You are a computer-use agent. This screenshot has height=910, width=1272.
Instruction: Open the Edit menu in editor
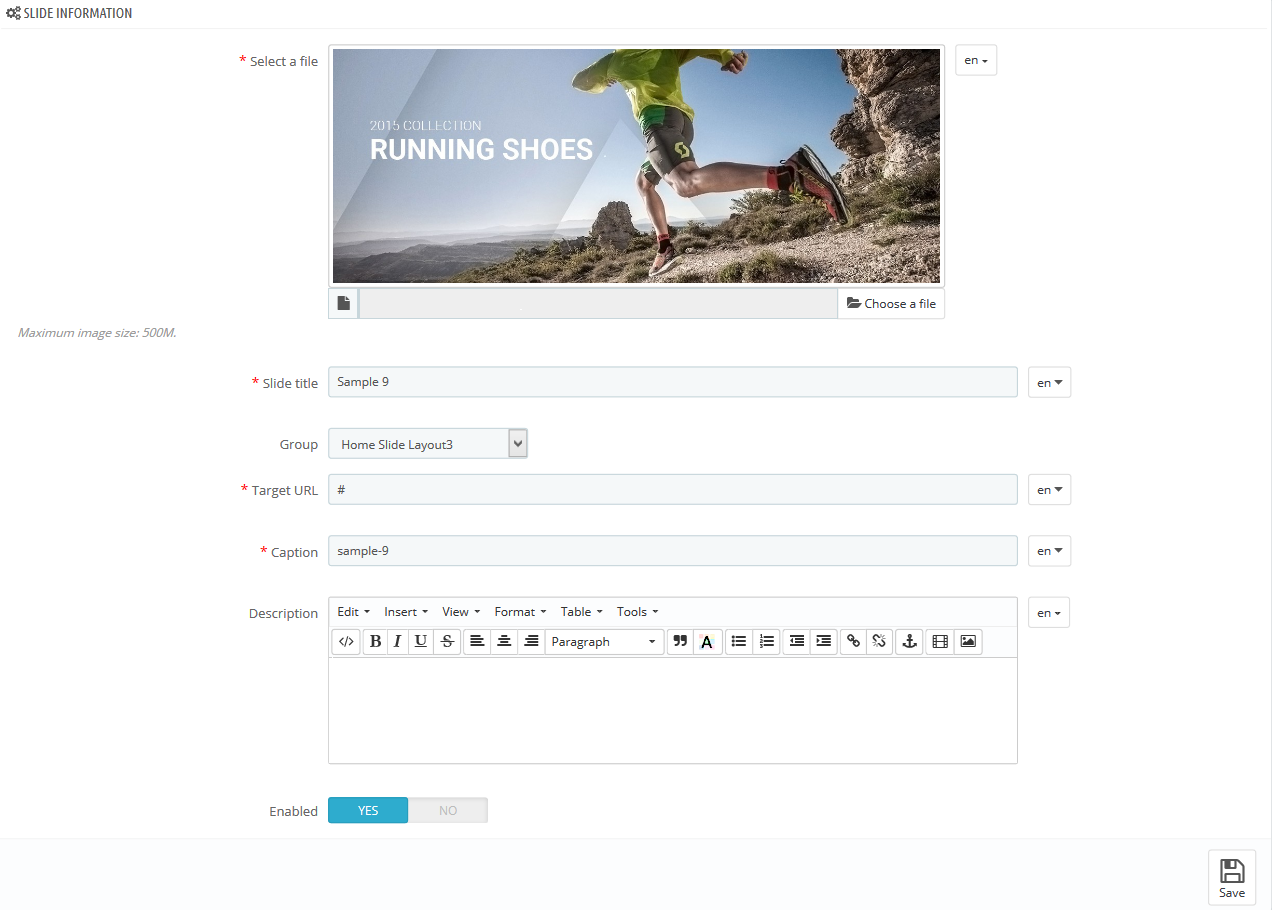[x=353, y=612]
